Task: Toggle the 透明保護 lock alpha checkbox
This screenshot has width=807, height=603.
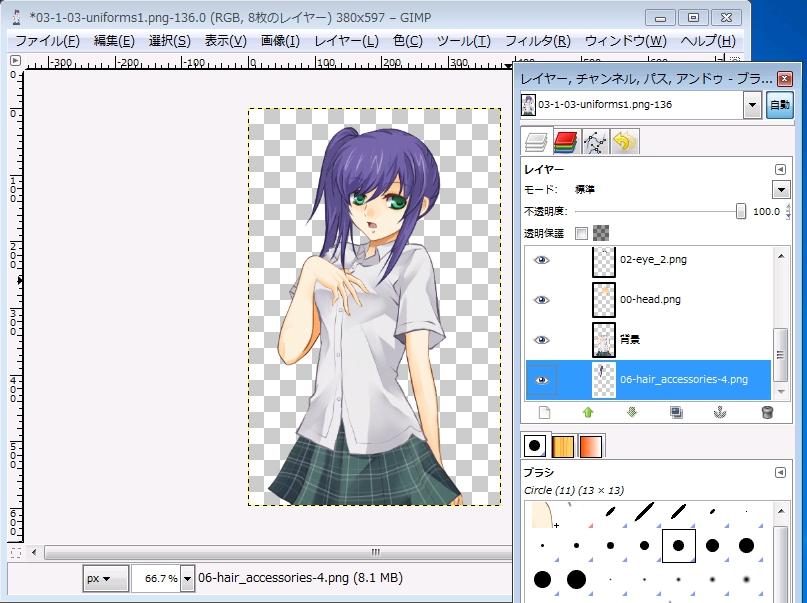Action: pyautogui.click(x=581, y=234)
